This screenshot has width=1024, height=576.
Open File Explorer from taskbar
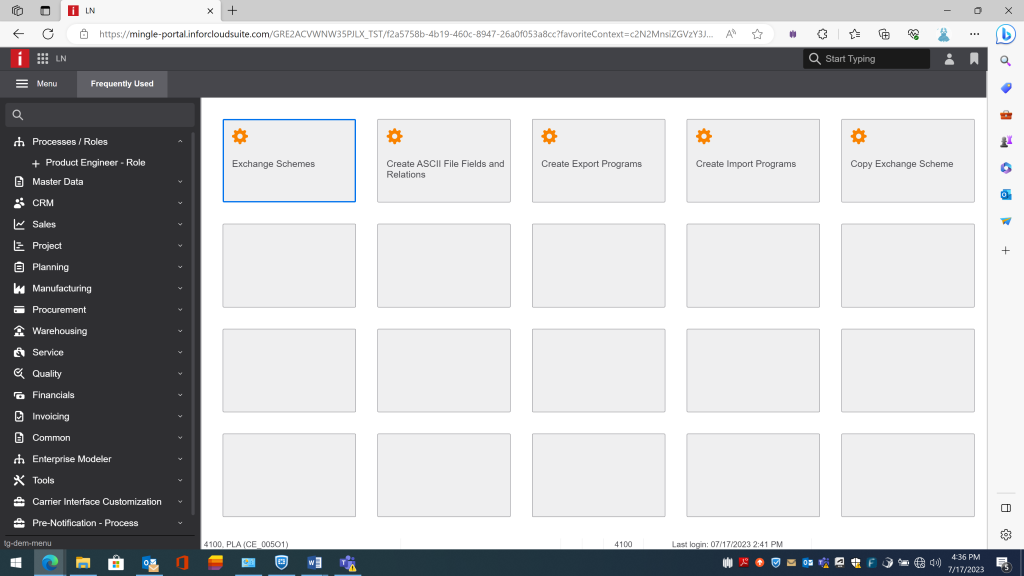(x=83, y=563)
